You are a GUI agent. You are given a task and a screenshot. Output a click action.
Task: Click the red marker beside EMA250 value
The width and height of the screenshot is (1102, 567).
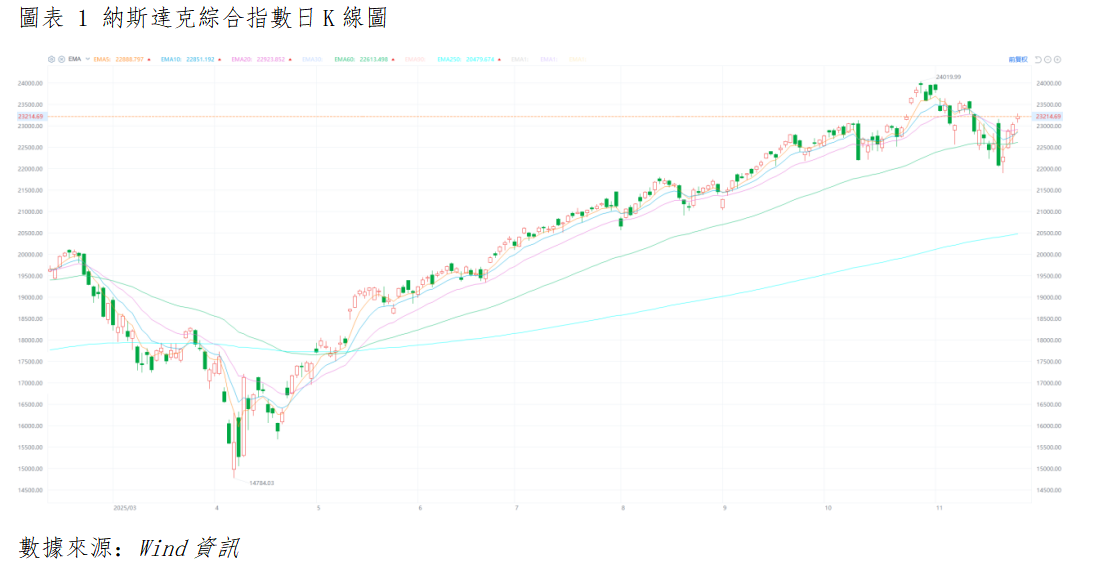point(500,60)
